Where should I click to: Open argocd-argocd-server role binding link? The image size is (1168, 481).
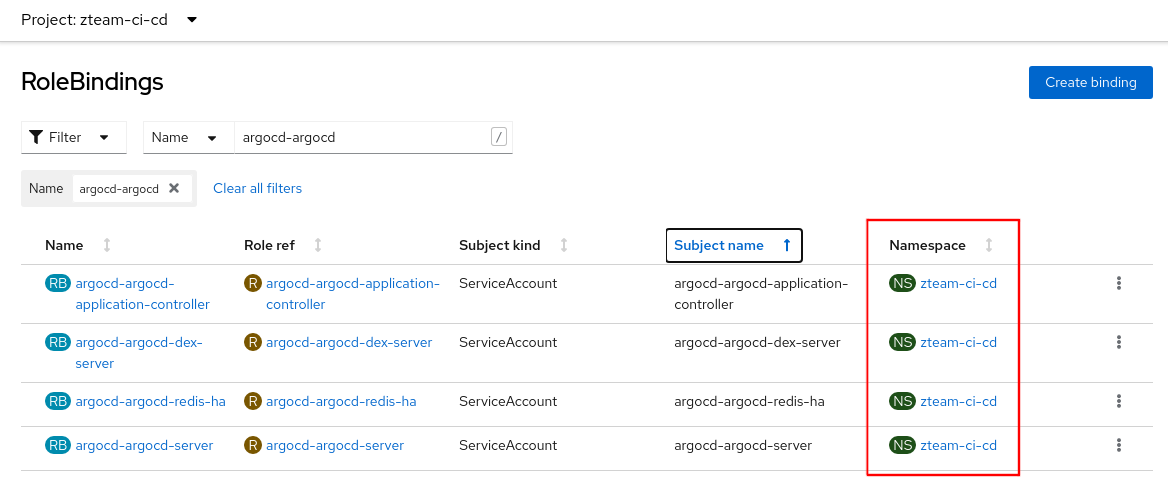point(144,446)
